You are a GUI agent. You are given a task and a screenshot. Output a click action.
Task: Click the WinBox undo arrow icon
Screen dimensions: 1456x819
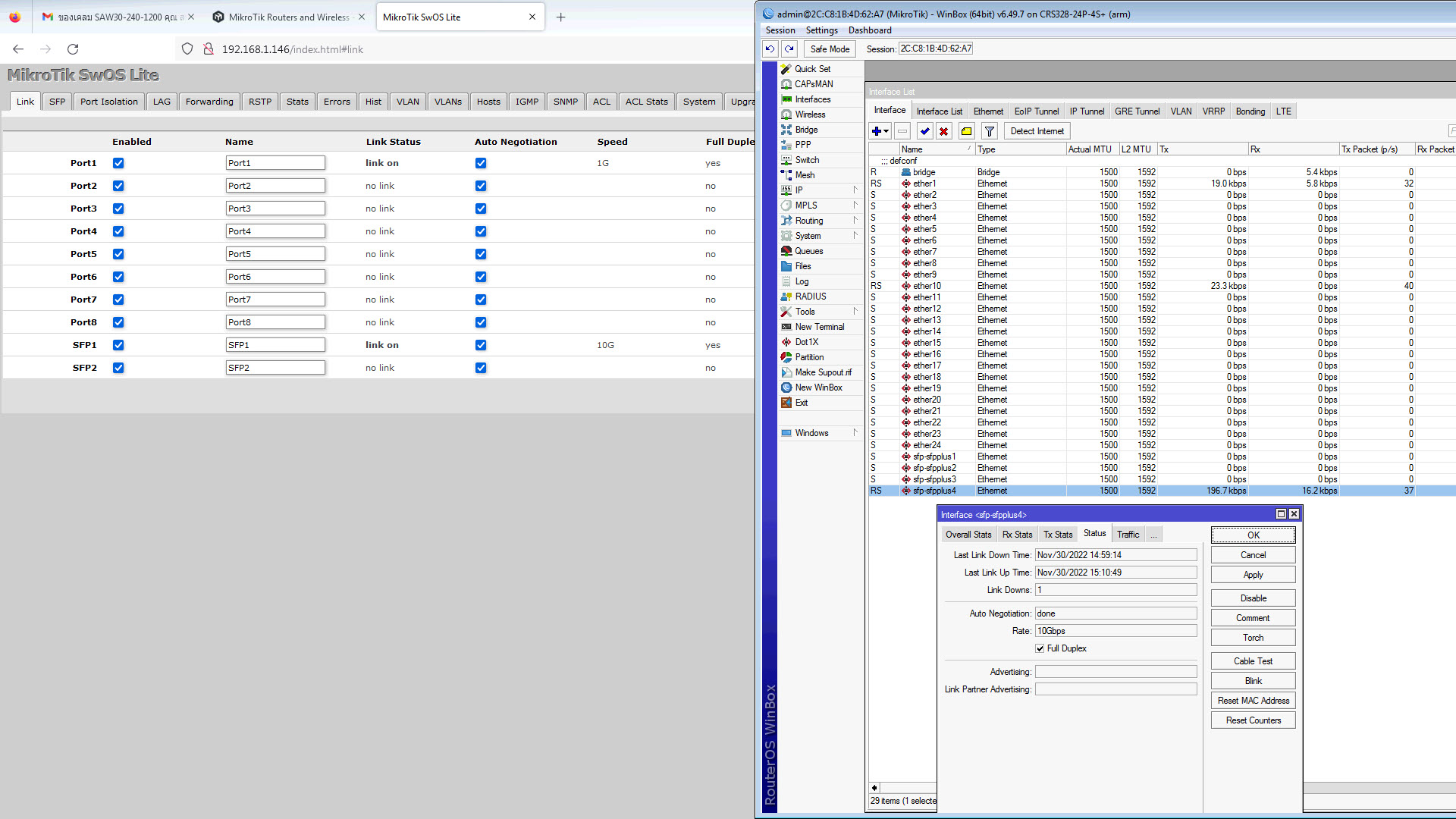coord(770,49)
